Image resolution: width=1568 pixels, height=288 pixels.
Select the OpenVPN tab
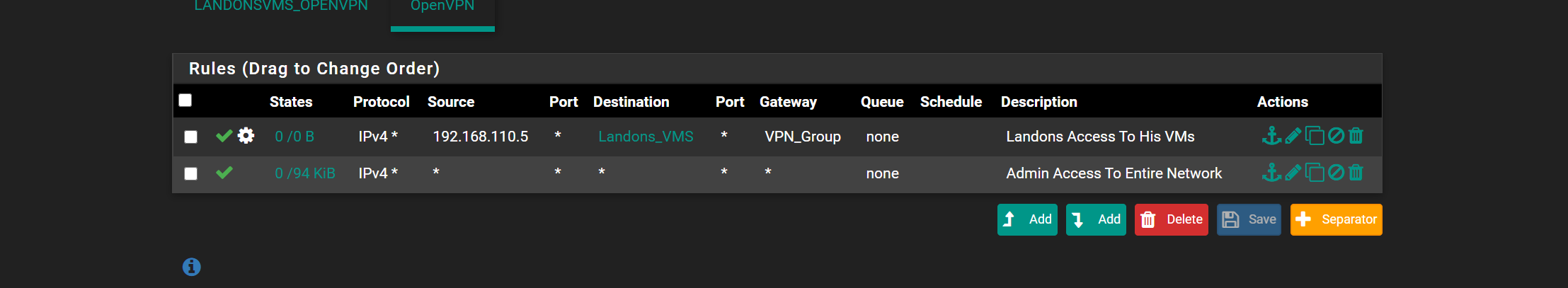point(442,6)
